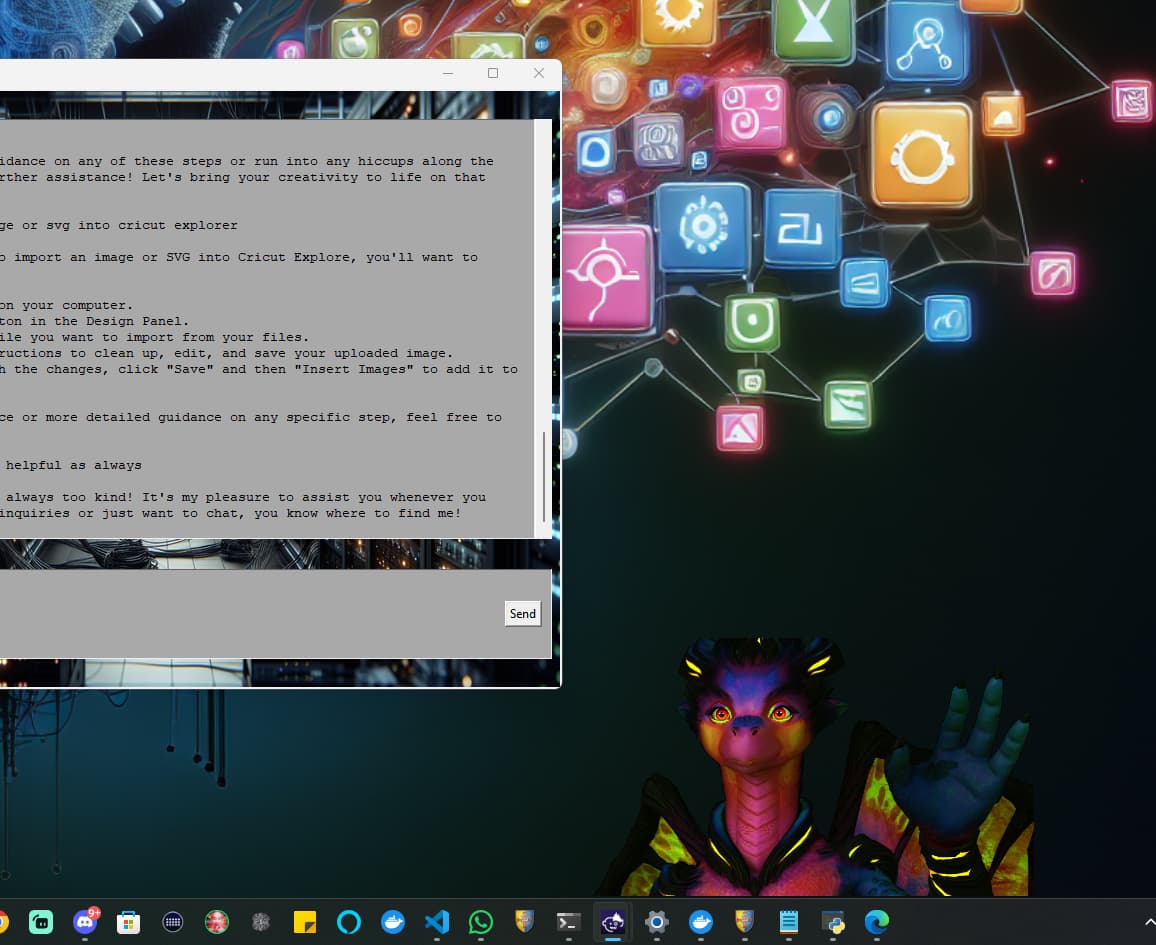The width and height of the screenshot is (1156, 945).
Task: Open the dark round grid taskbar icon
Action: click(173, 921)
